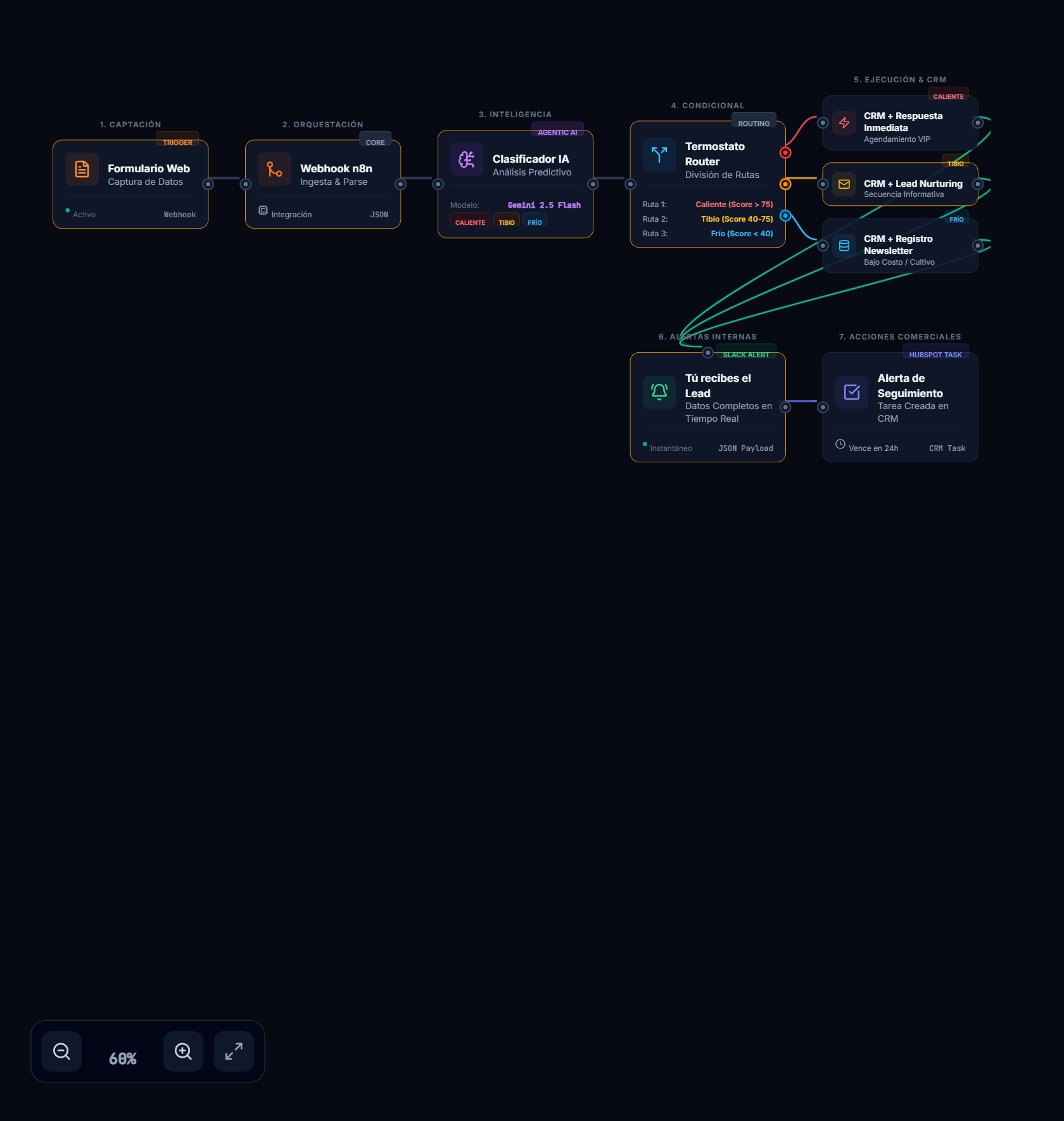This screenshot has width=1064, height=1121.
Task: Click the checkbox icon on Alerta de Seguimiento
Action: 852,392
